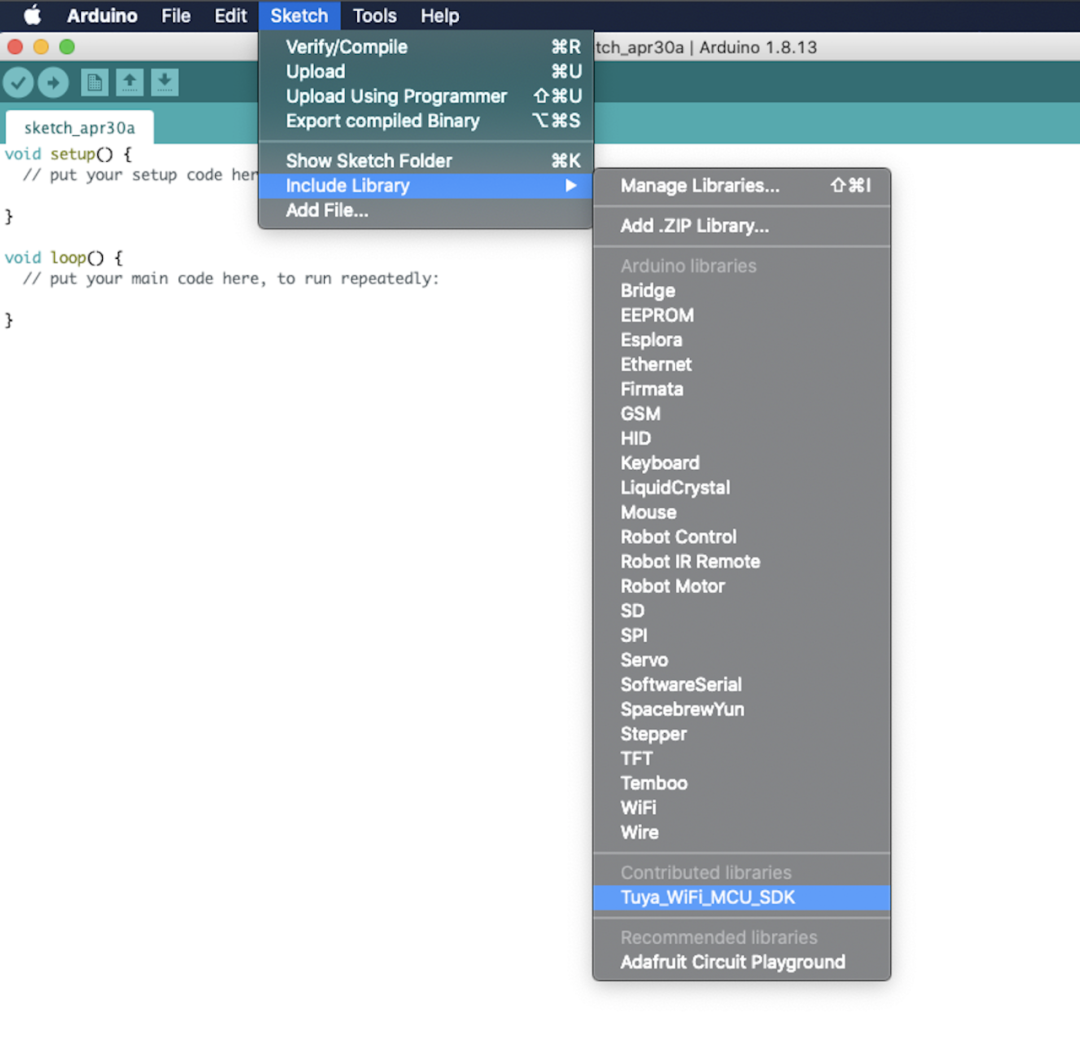Click the New sketch toolbar icon
Viewport: 1080px width, 1041px height.
tap(94, 83)
